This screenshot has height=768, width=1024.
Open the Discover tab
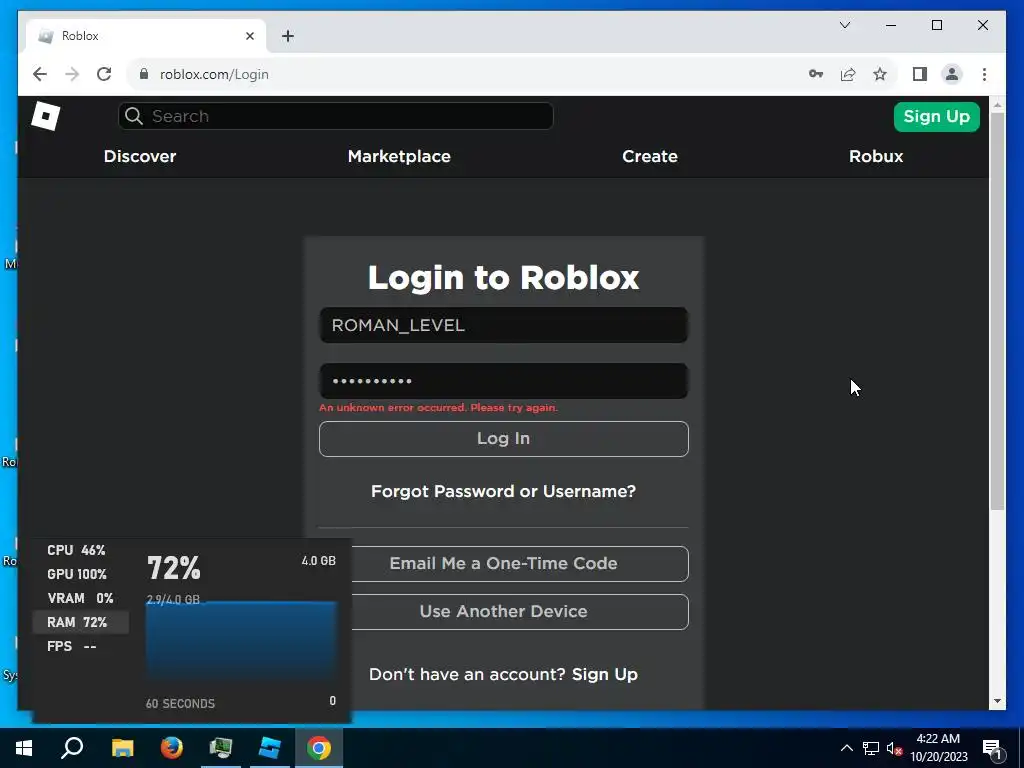[x=140, y=156]
